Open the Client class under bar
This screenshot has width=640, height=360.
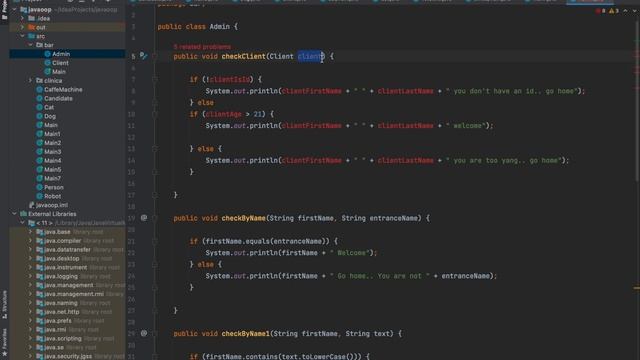coord(60,63)
